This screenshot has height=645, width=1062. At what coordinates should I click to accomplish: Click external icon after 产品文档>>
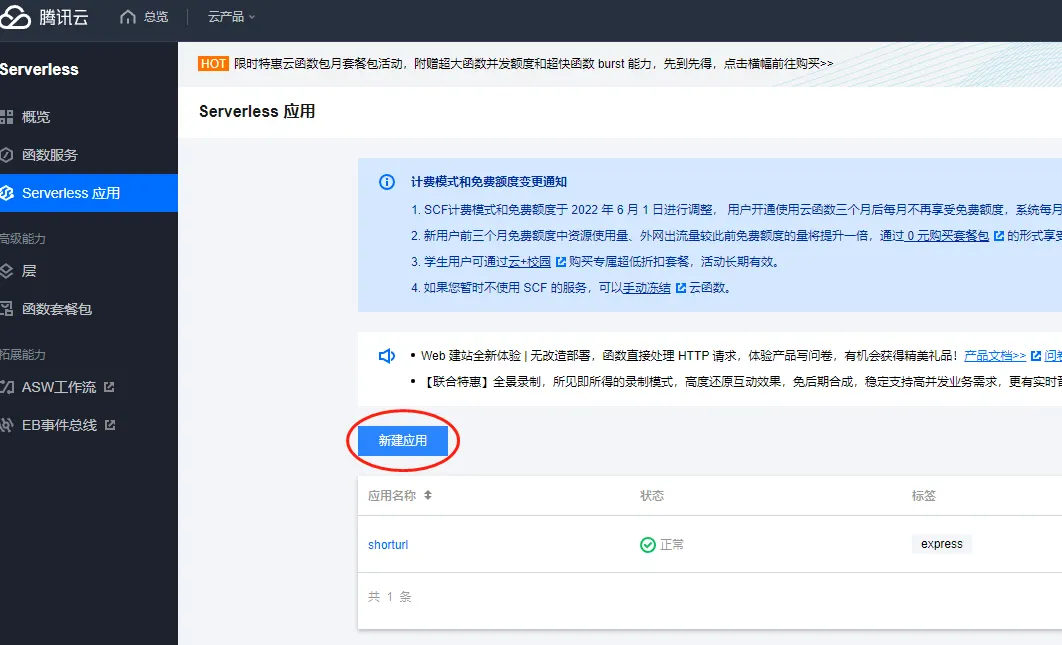(1036, 356)
